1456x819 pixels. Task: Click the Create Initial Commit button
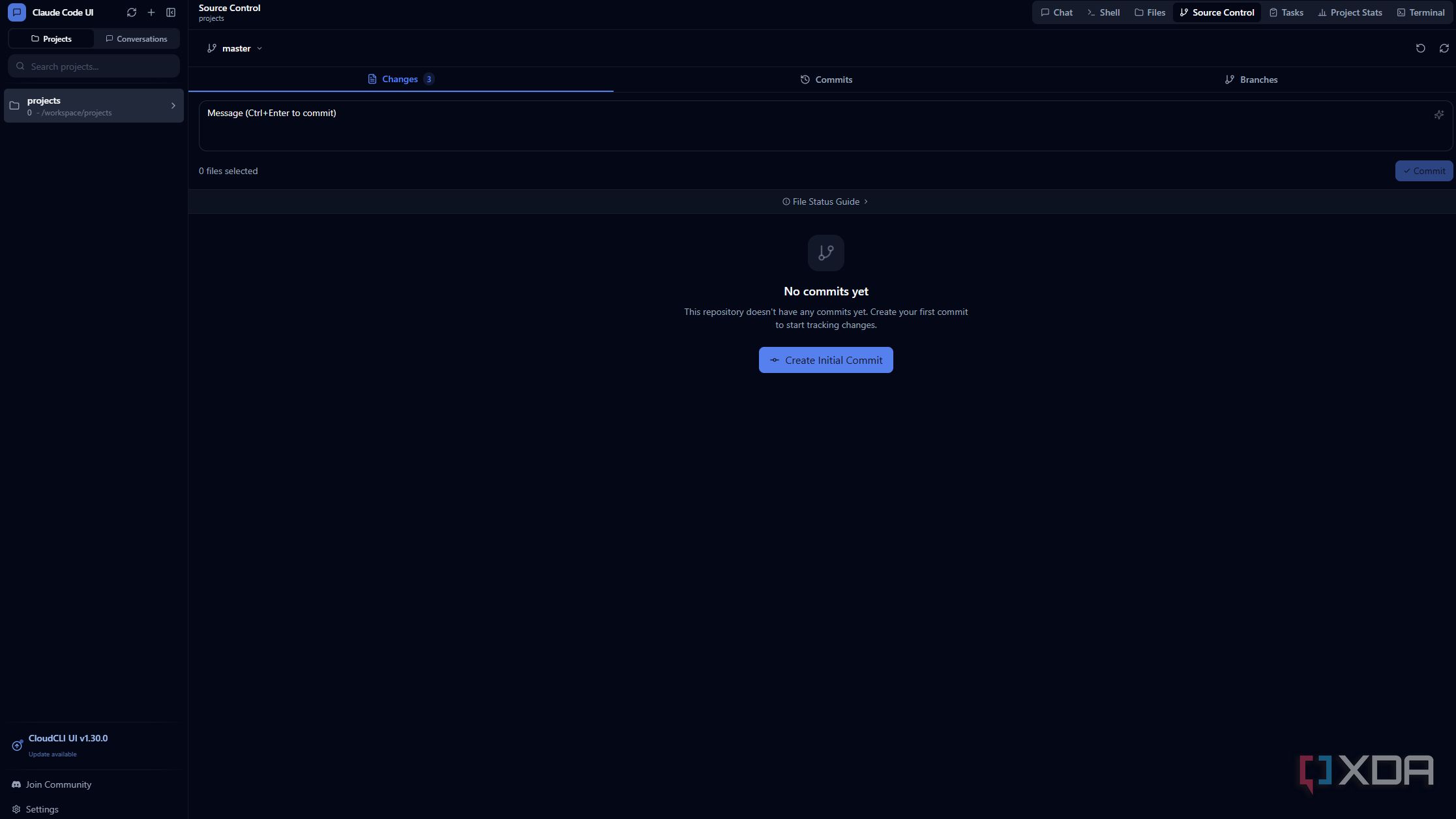point(825,360)
